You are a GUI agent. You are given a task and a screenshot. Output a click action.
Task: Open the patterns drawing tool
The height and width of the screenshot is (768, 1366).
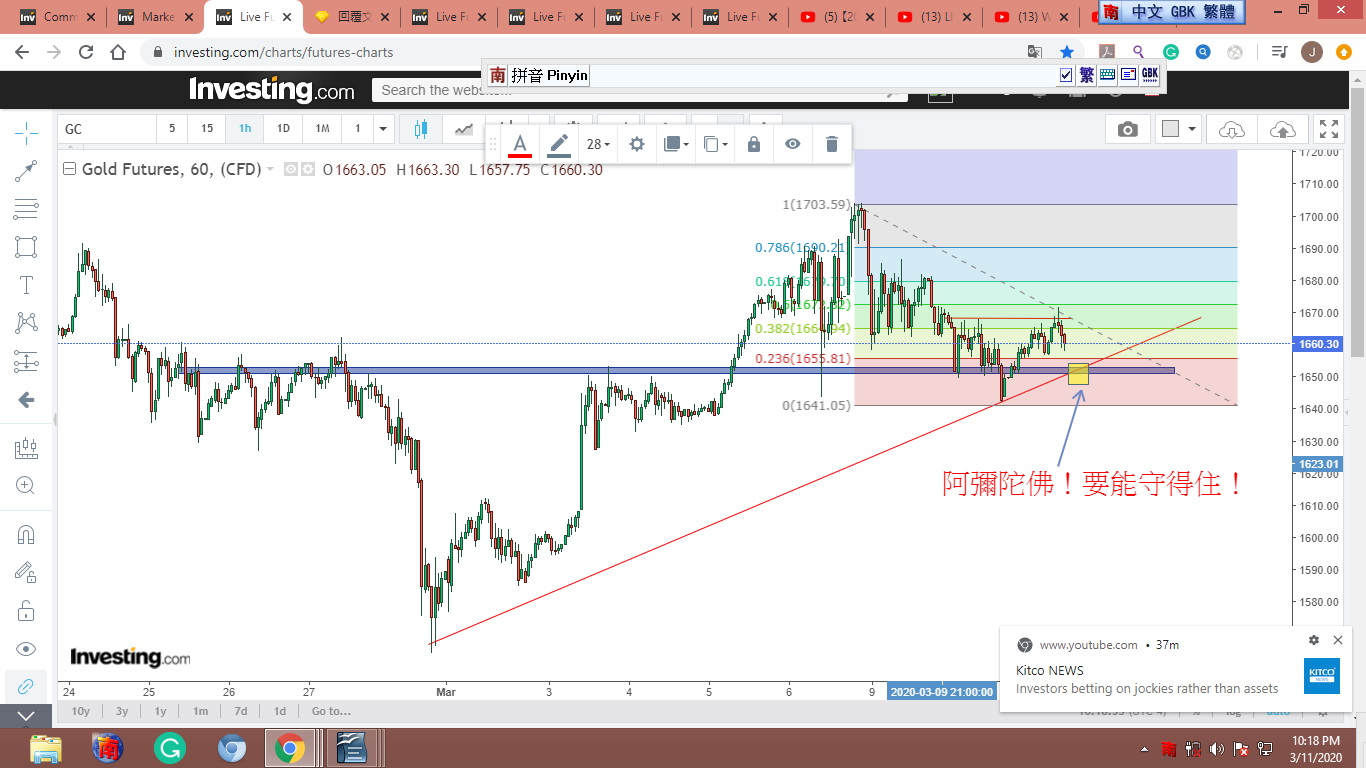[x=27, y=323]
